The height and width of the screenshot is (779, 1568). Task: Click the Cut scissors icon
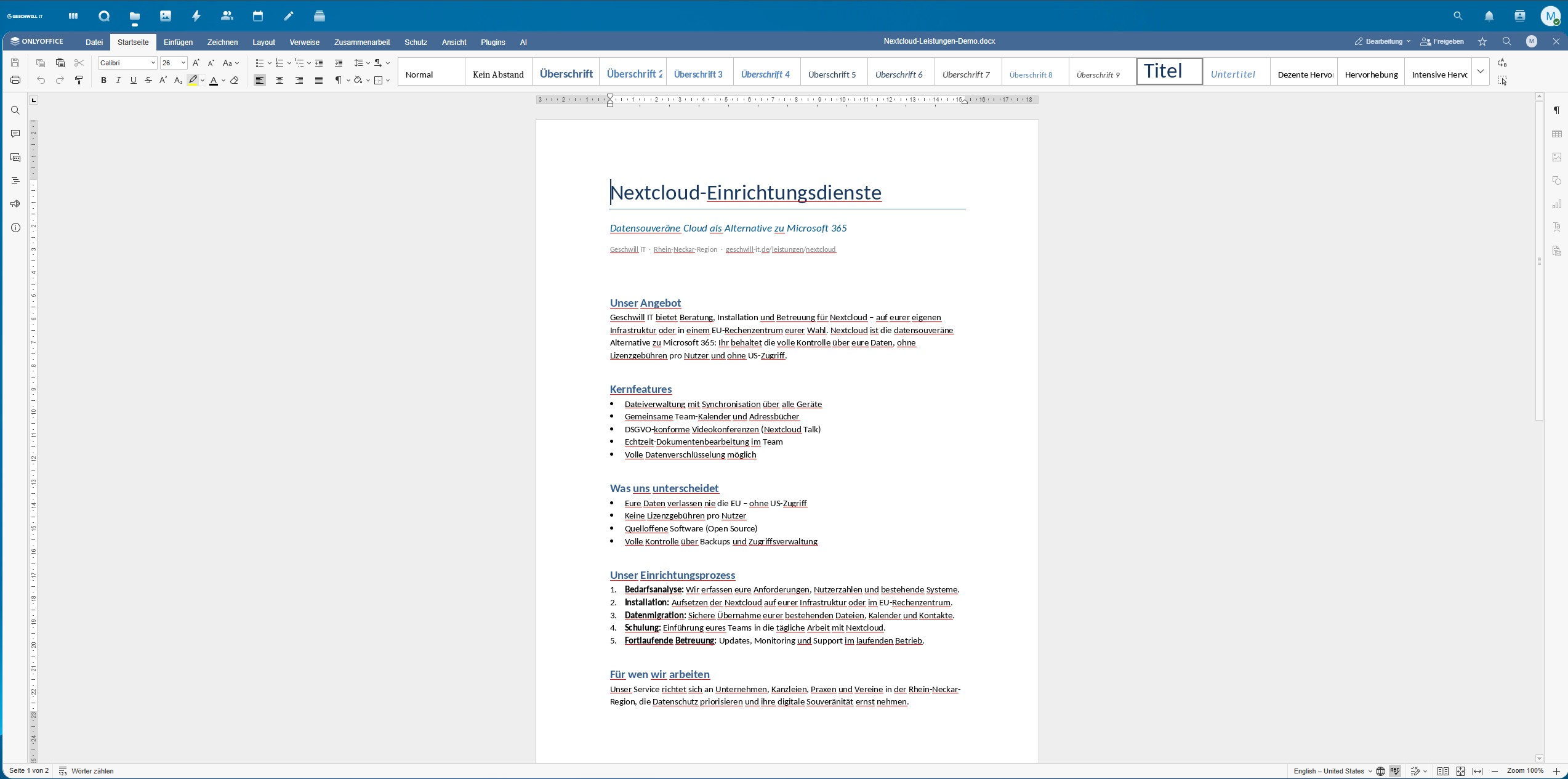79,63
